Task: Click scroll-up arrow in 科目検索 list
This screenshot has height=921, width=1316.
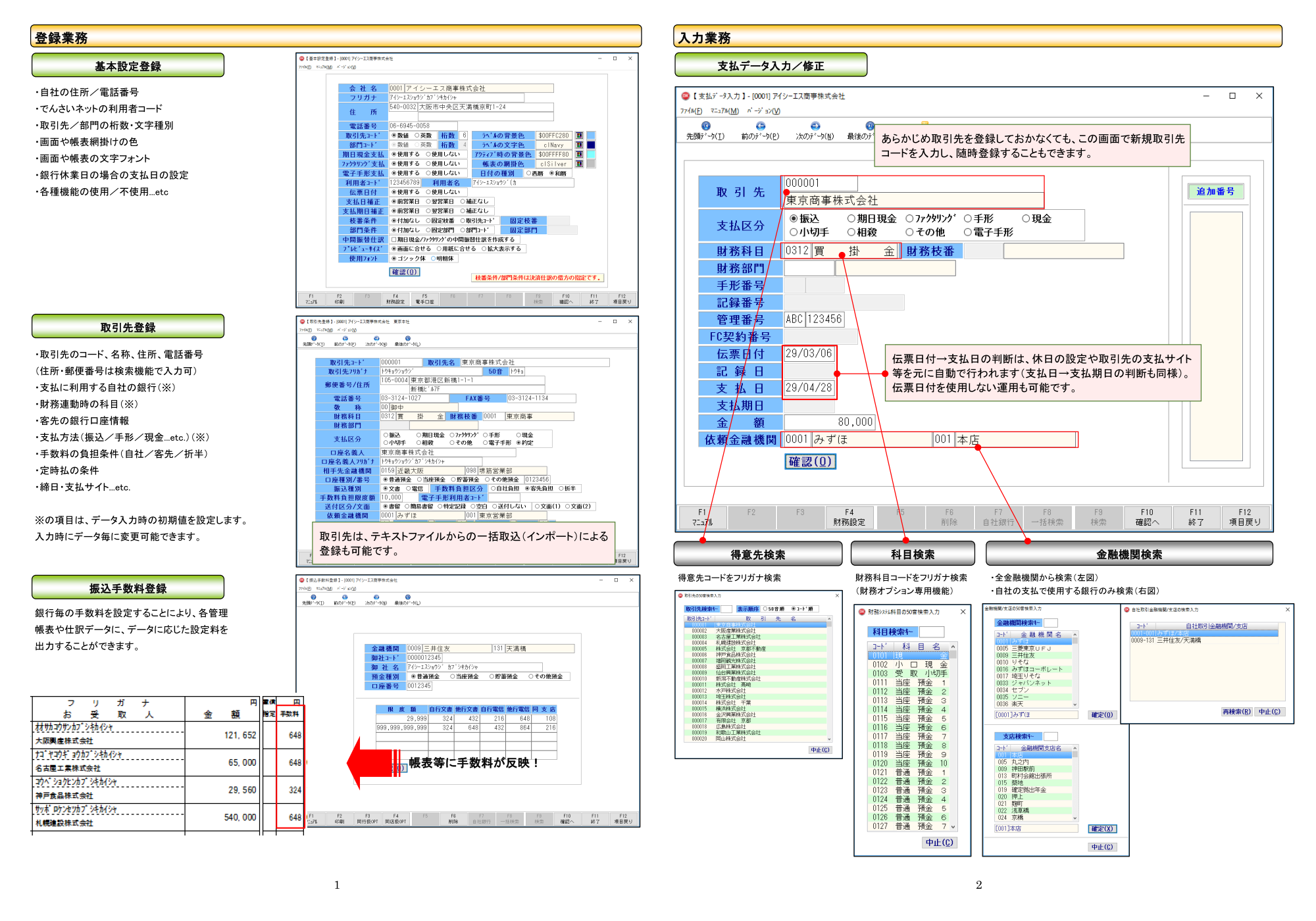Action: click(953, 647)
